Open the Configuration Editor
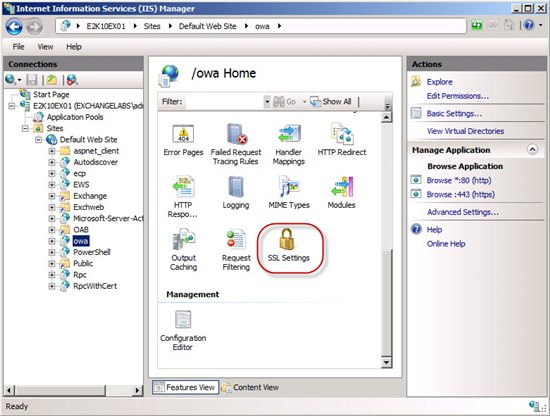This screenshot has width=550, height=416. (183, 330)
